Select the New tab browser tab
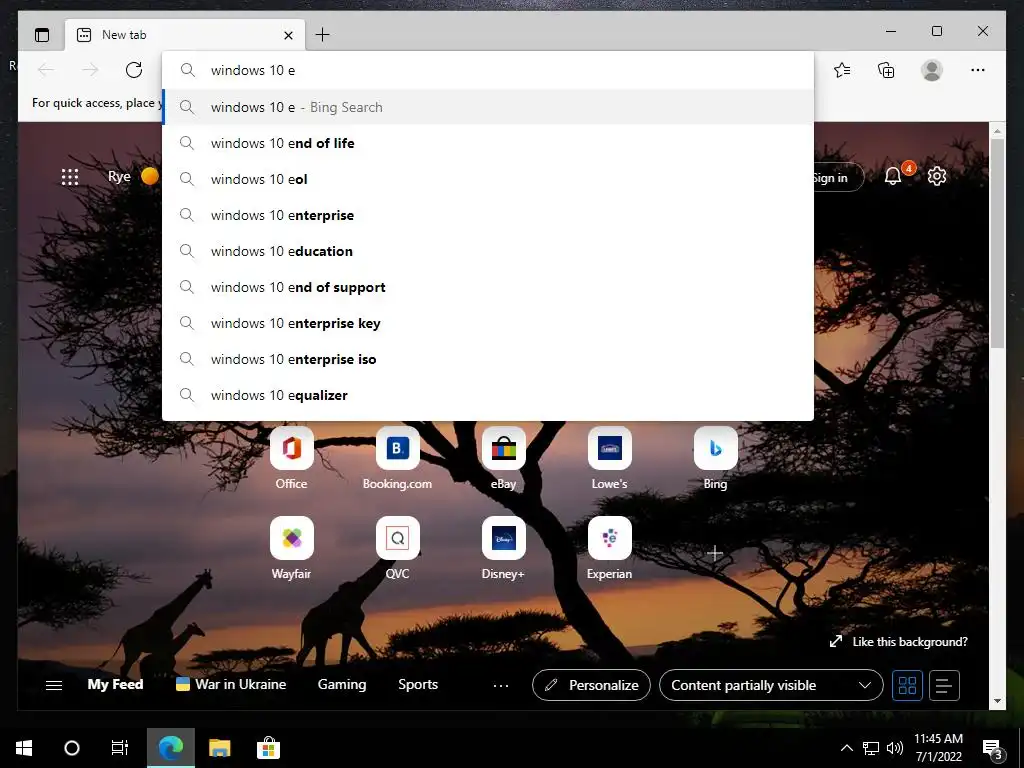This screenshot has width=1024, height=768. coord(185,35)
